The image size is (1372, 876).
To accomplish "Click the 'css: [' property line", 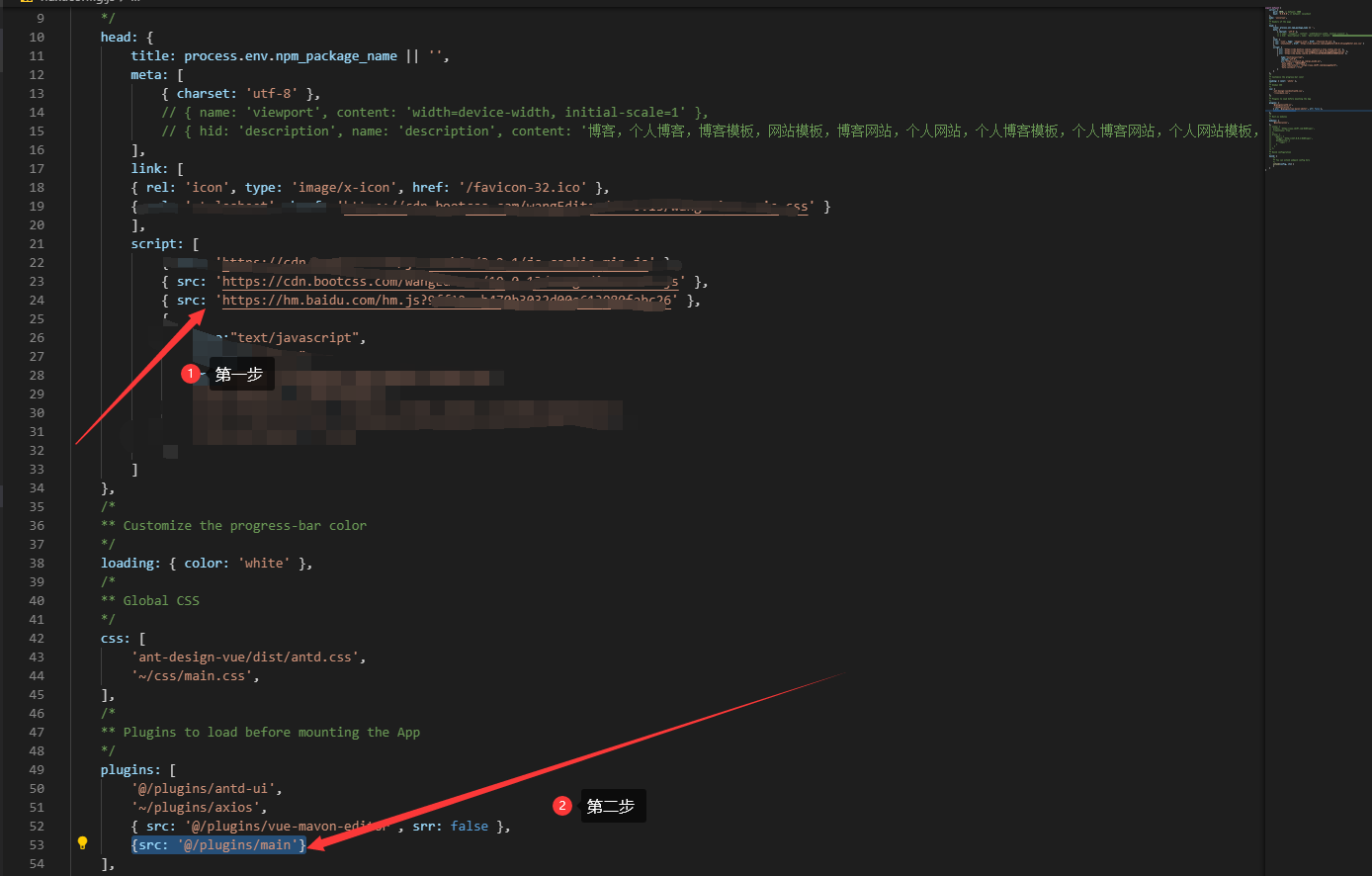I will (x=124, y=639).
